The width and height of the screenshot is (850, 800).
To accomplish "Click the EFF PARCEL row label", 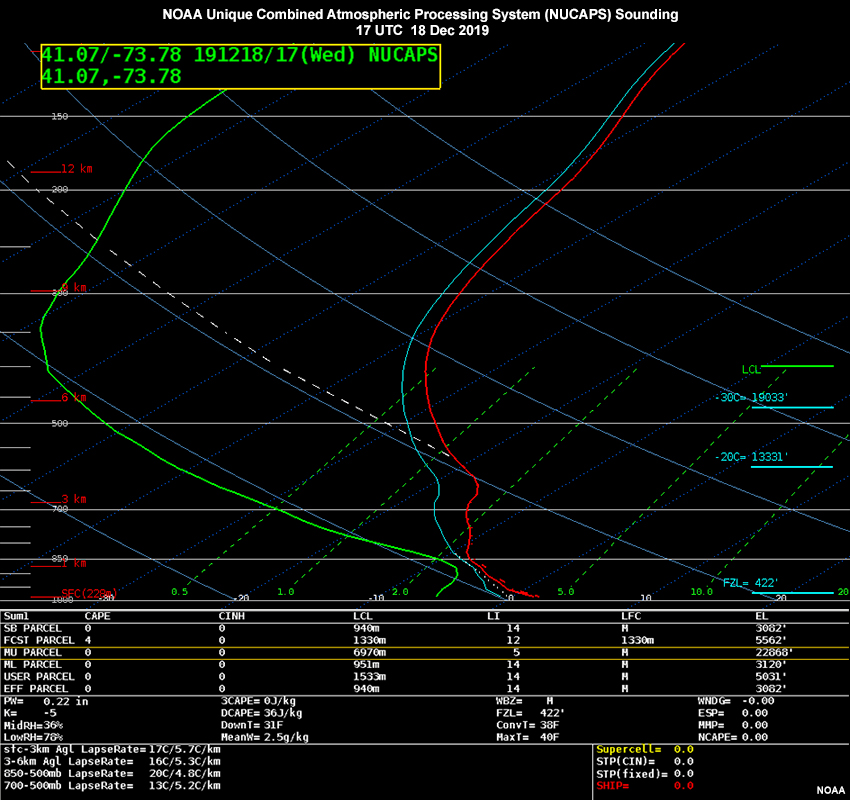I will coord(36,688).
